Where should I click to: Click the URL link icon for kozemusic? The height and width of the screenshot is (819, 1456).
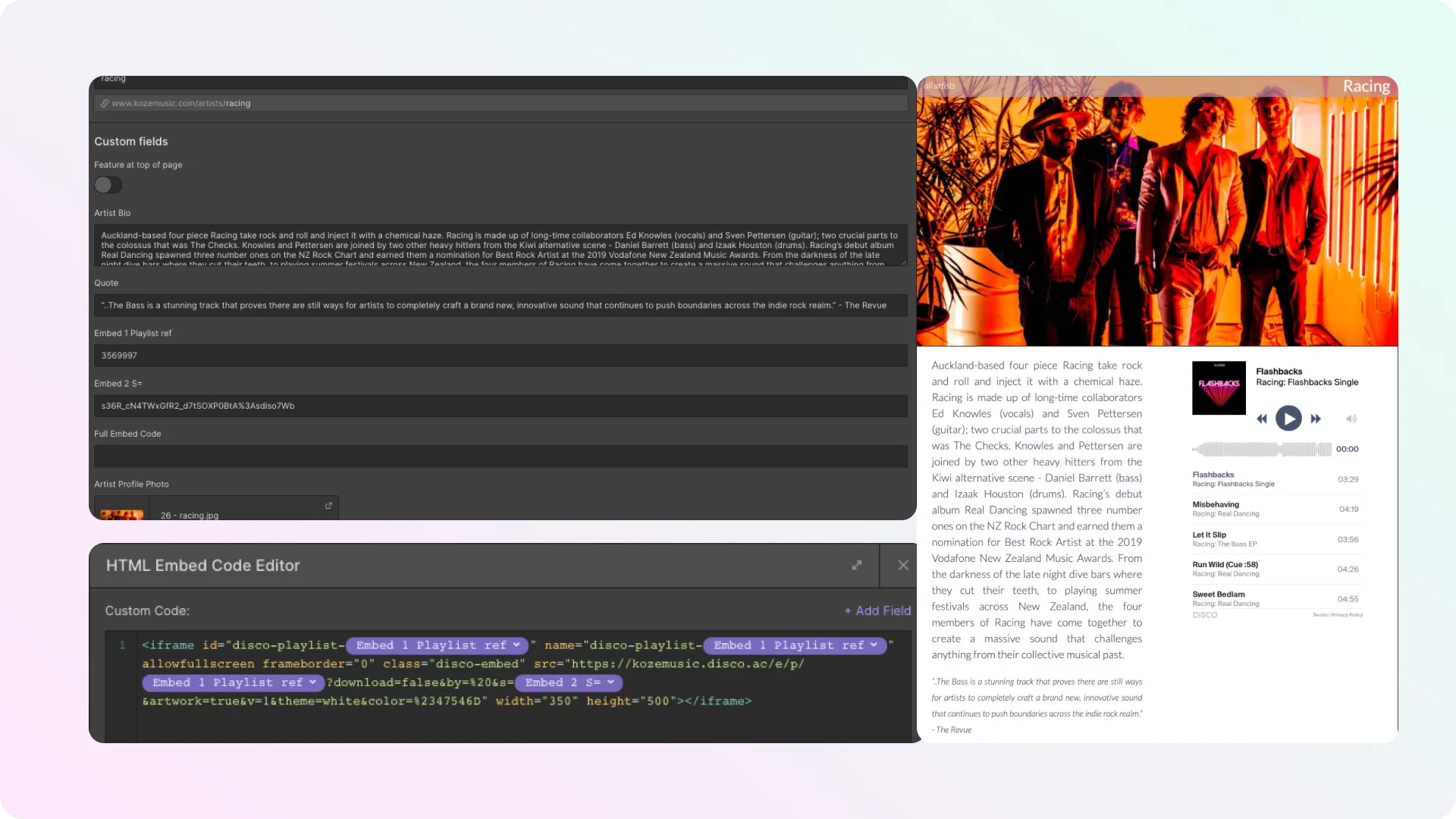pos(105,104)
